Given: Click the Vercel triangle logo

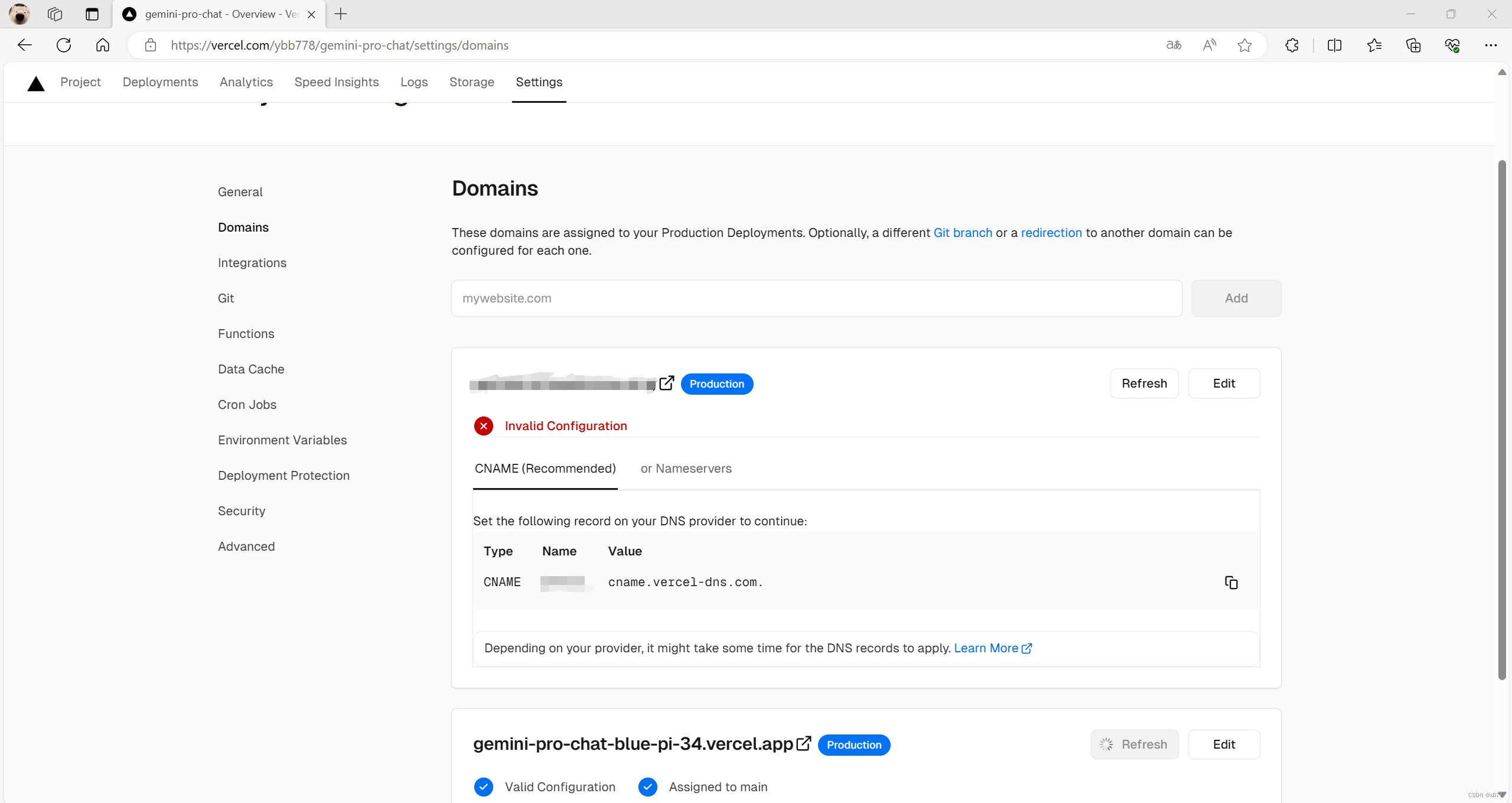Looking at the screenshot, I should click(x=36, y=83).
